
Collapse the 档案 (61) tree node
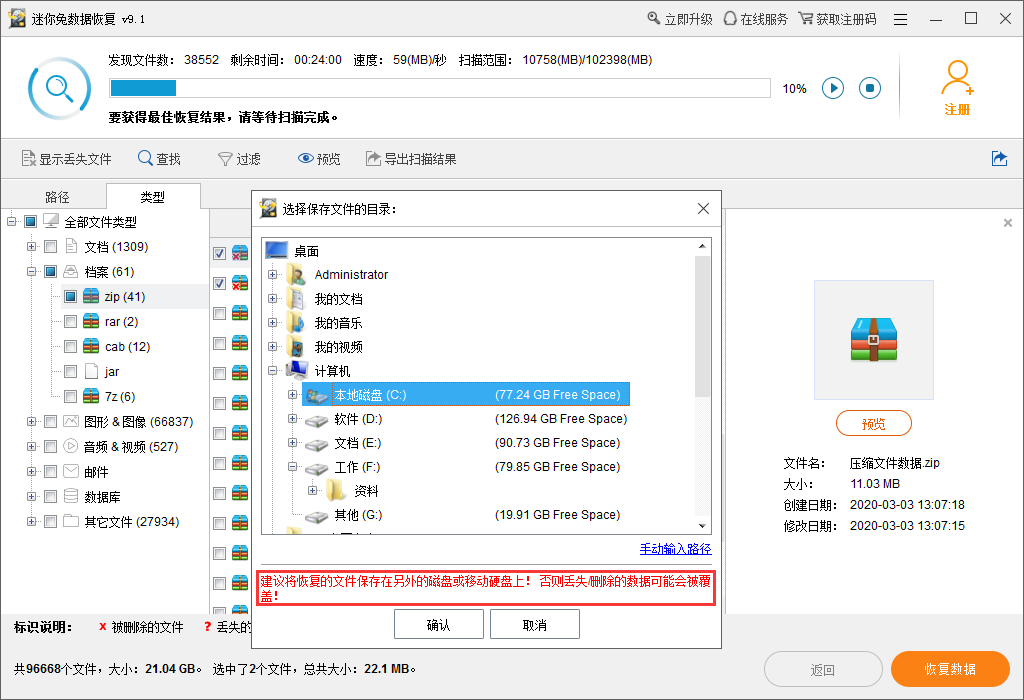coord(31,271)
